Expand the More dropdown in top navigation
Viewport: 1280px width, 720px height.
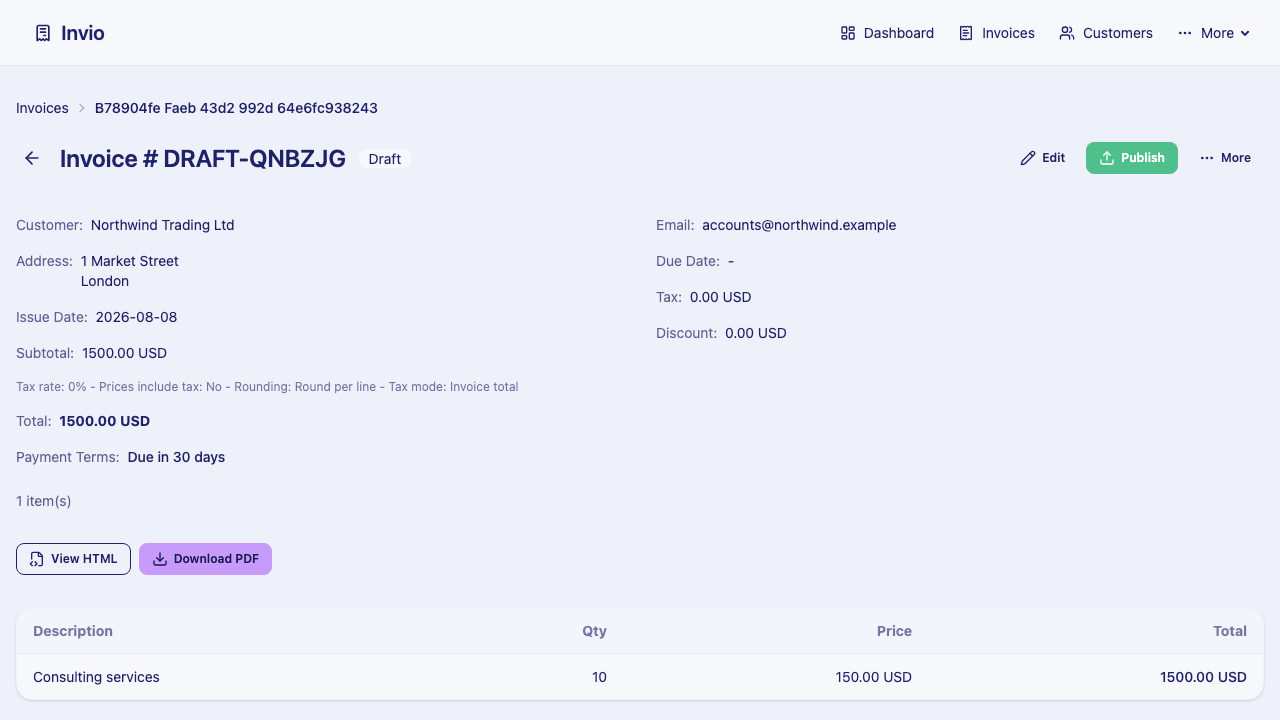(1214, 33)
